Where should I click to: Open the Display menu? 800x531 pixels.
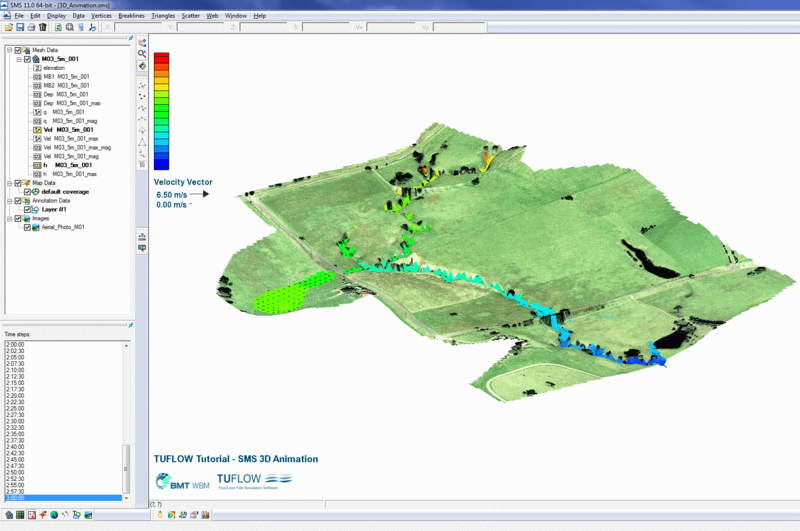coord(56,16)
